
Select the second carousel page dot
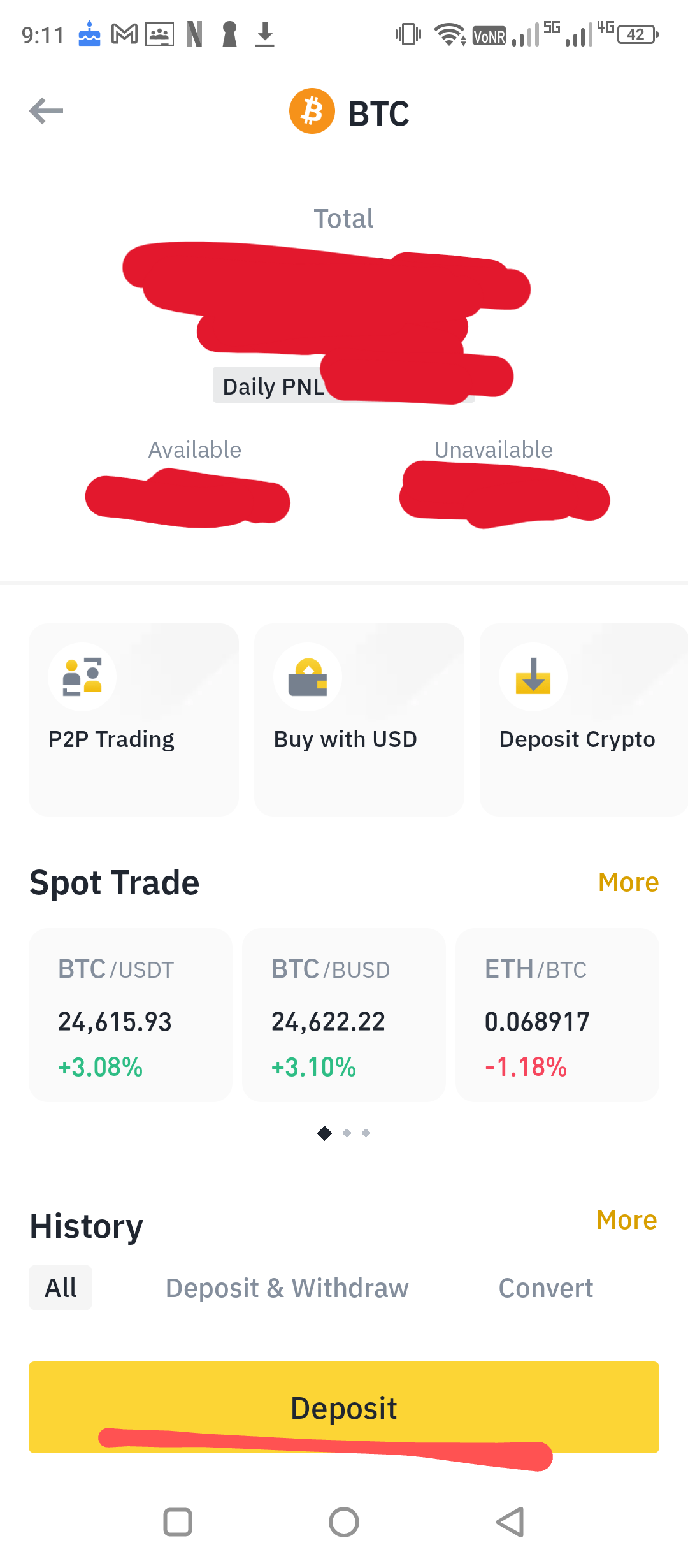[347, 1133]
